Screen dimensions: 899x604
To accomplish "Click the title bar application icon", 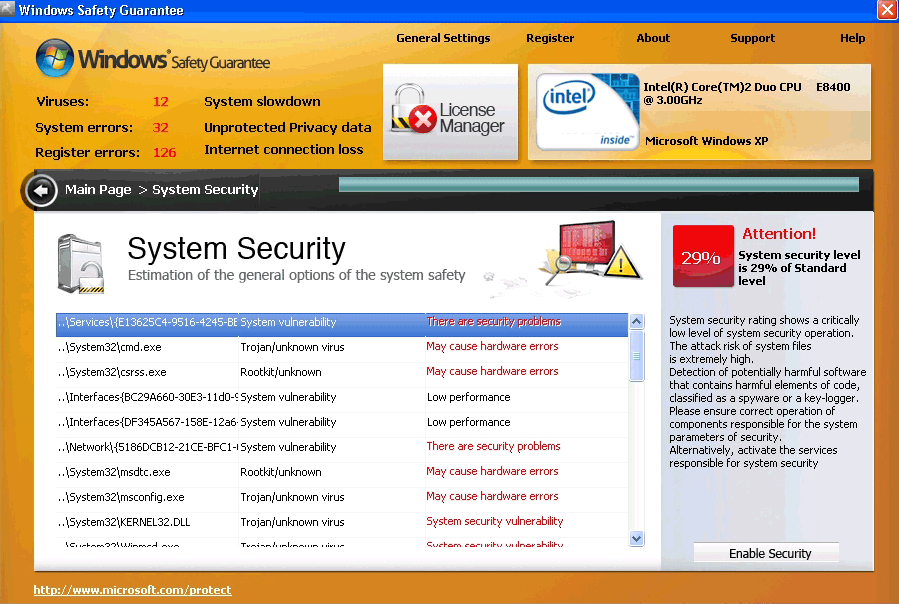I will point(9,10).
